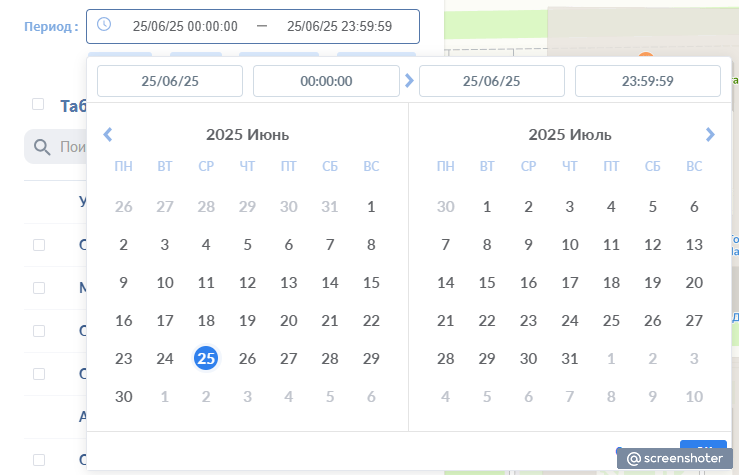This screenshot has height=475, width=739.
Task: Go to previous month using left arrow
Action: coord(108,134)
